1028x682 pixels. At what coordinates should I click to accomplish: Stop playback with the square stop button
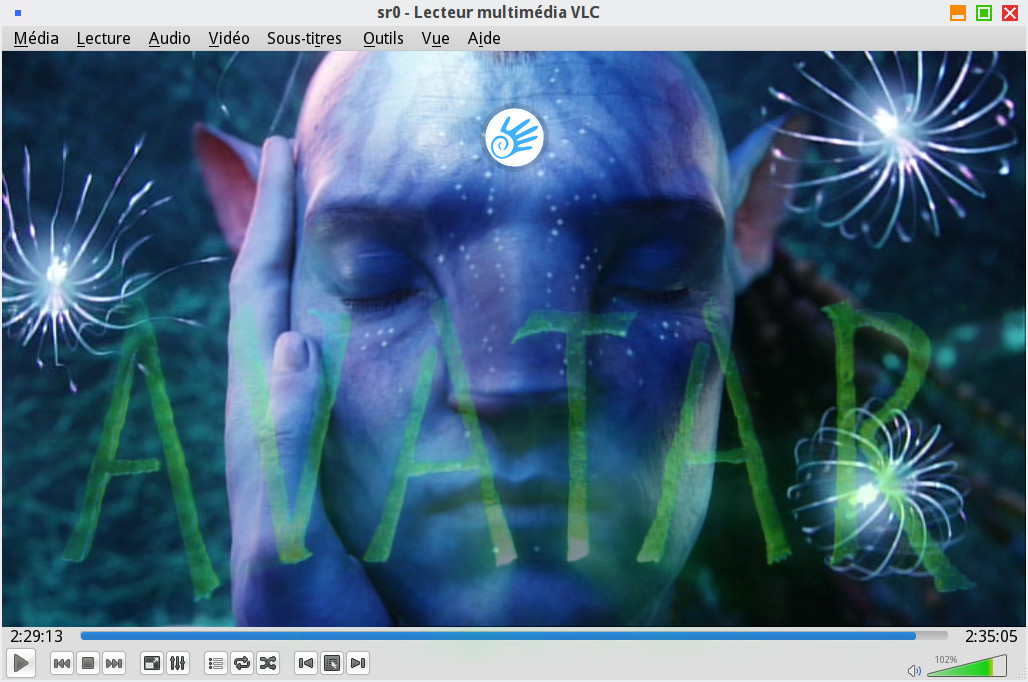[88, 663]
